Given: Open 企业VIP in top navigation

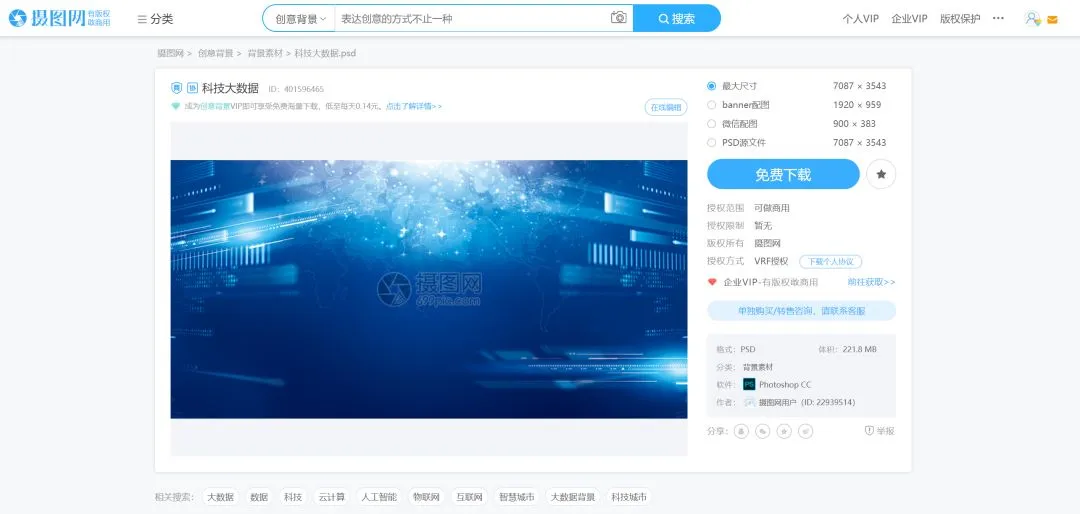Looking at the screenshot, I should [909, 19].
